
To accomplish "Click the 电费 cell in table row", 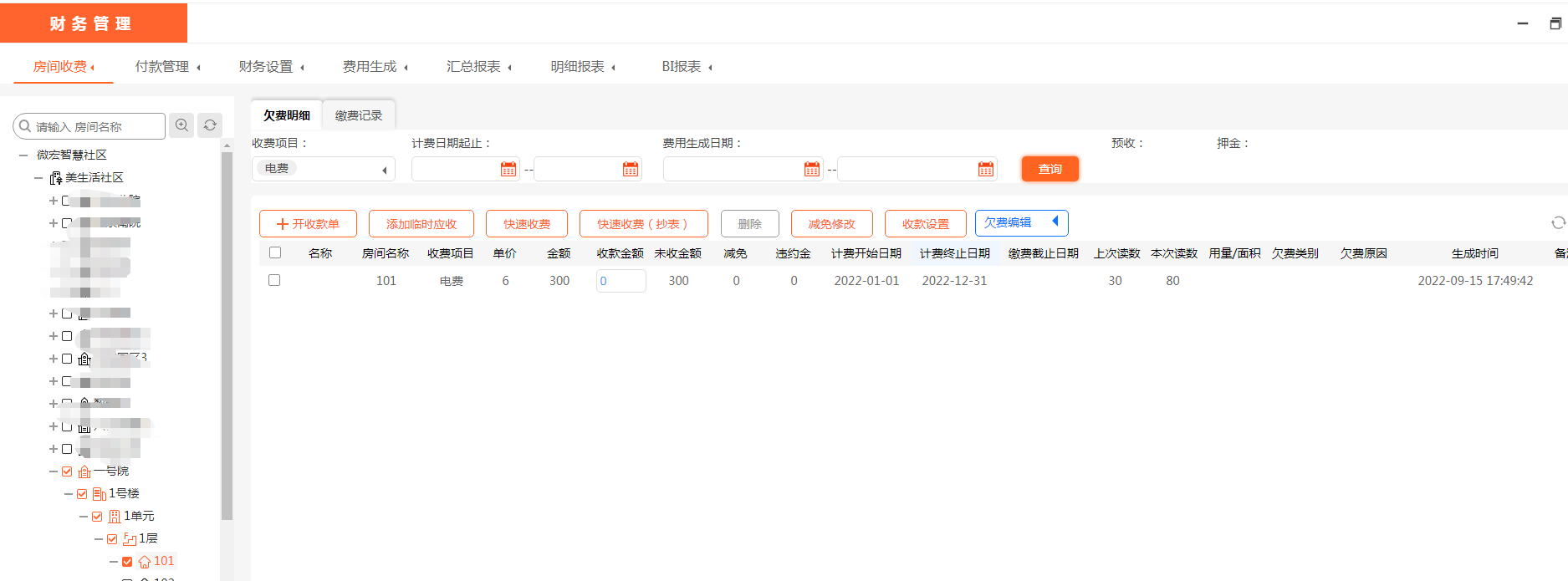I will tap(452, 281).
